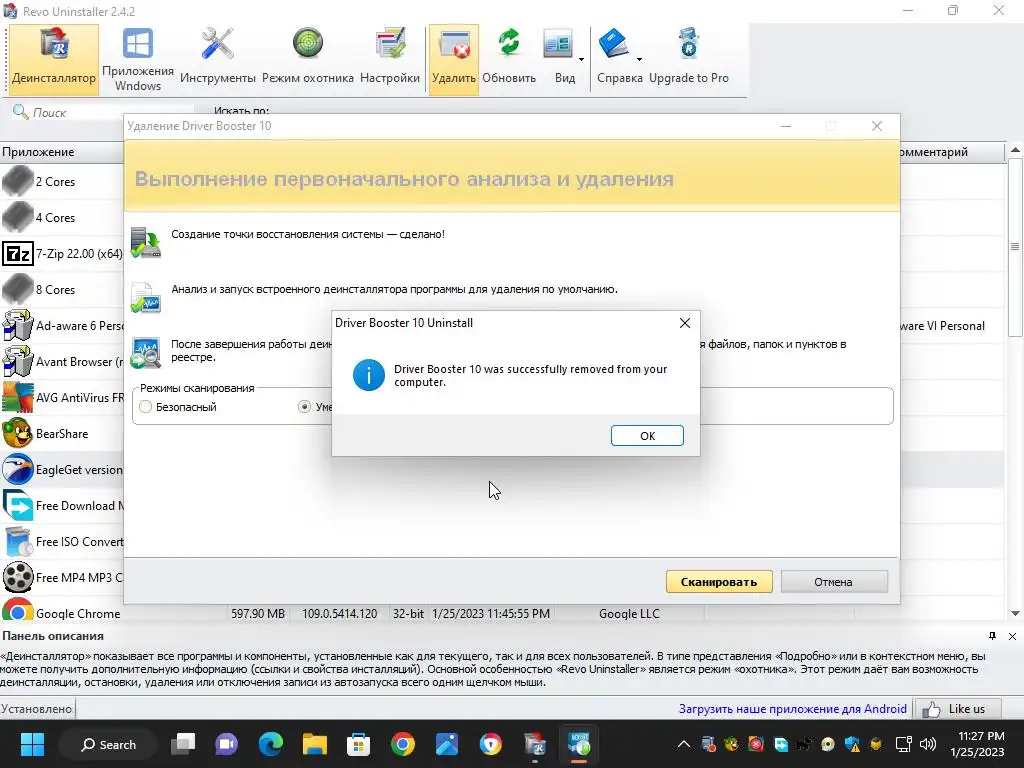Viewport: 1024px width, 768px height.
Task: Select the Avant Browser entry
Action: (62, 361)
